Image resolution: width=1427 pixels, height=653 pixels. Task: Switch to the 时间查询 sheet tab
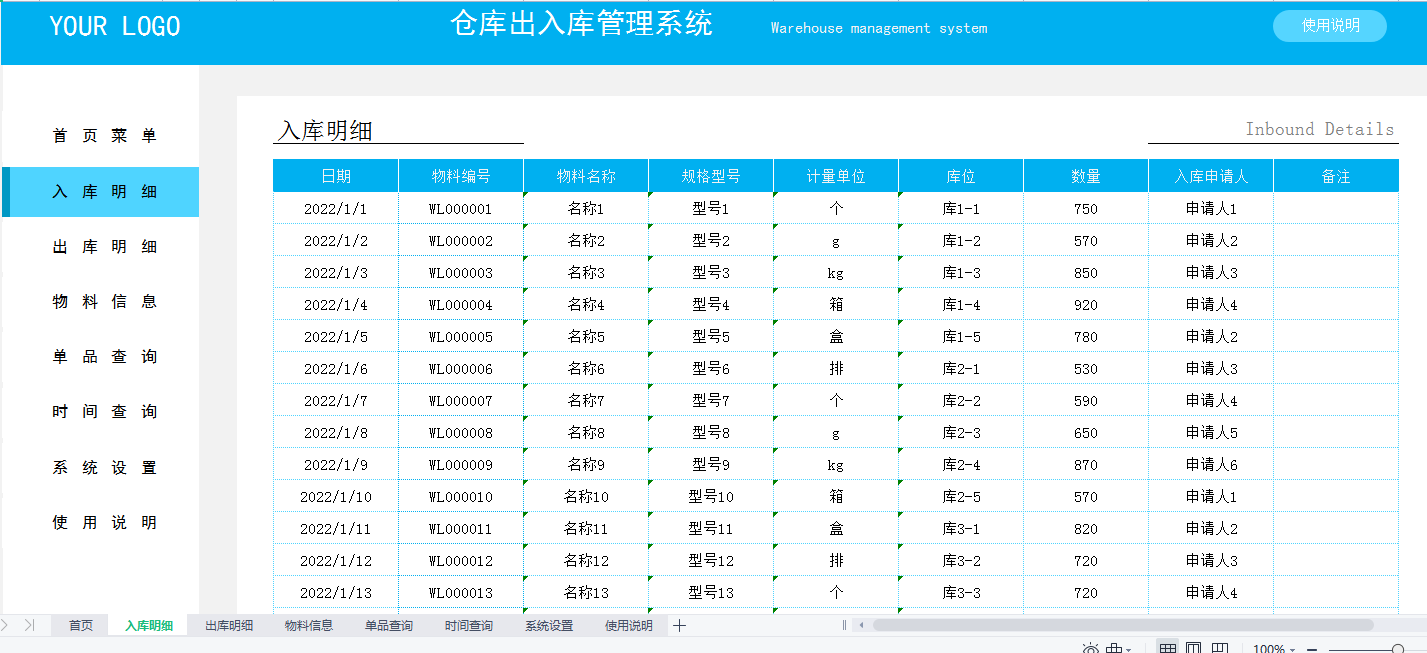(x=469, y=626)
